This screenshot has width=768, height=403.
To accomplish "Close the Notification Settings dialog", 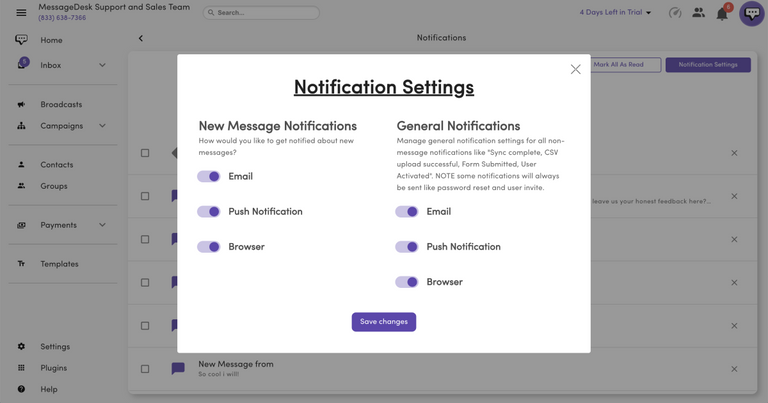I will 576,69.
